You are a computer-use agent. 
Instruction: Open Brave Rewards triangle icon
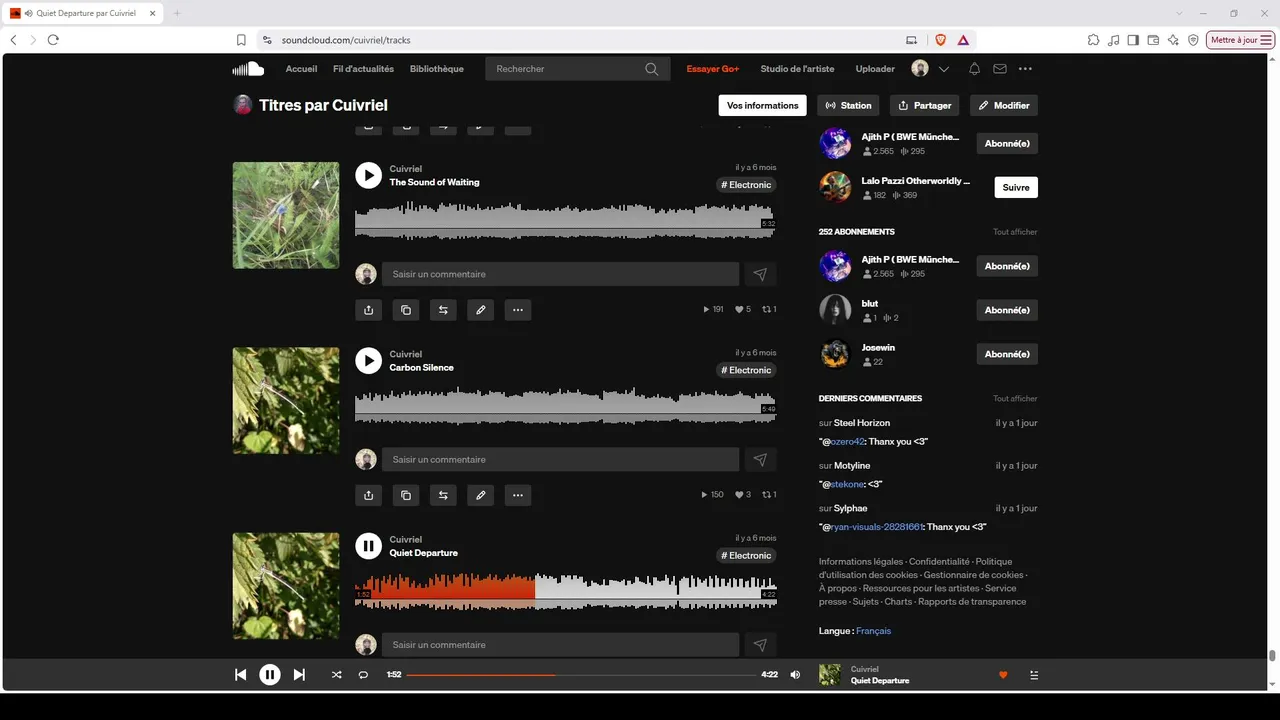pos(963,40)
